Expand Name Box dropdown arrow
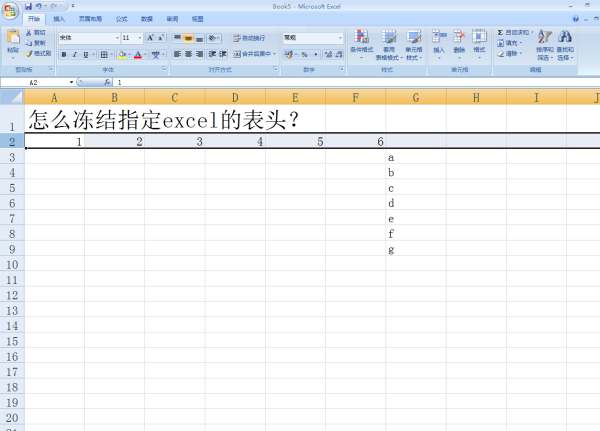The width and height of the screenshot is (600, 431). pos(71,82)
